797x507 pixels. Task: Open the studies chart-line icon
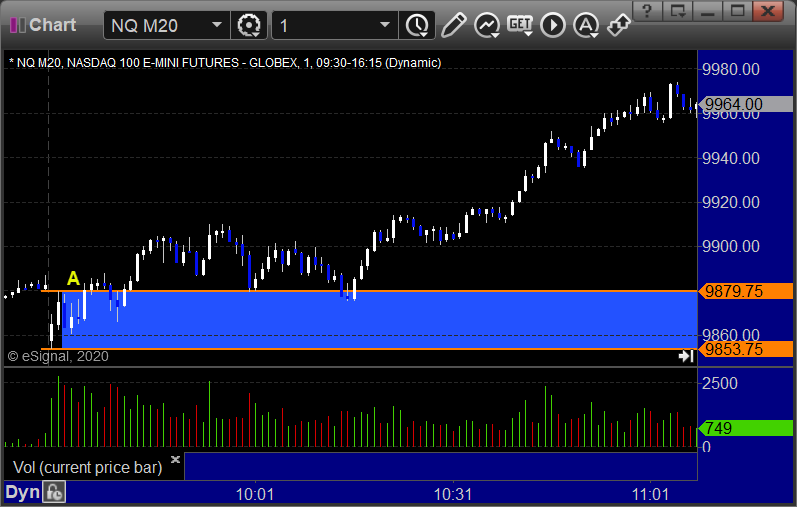[487, 25]
